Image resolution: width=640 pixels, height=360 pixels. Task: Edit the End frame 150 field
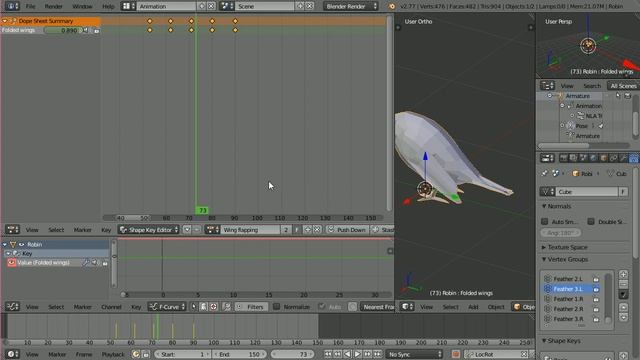[x=240, y=354]
